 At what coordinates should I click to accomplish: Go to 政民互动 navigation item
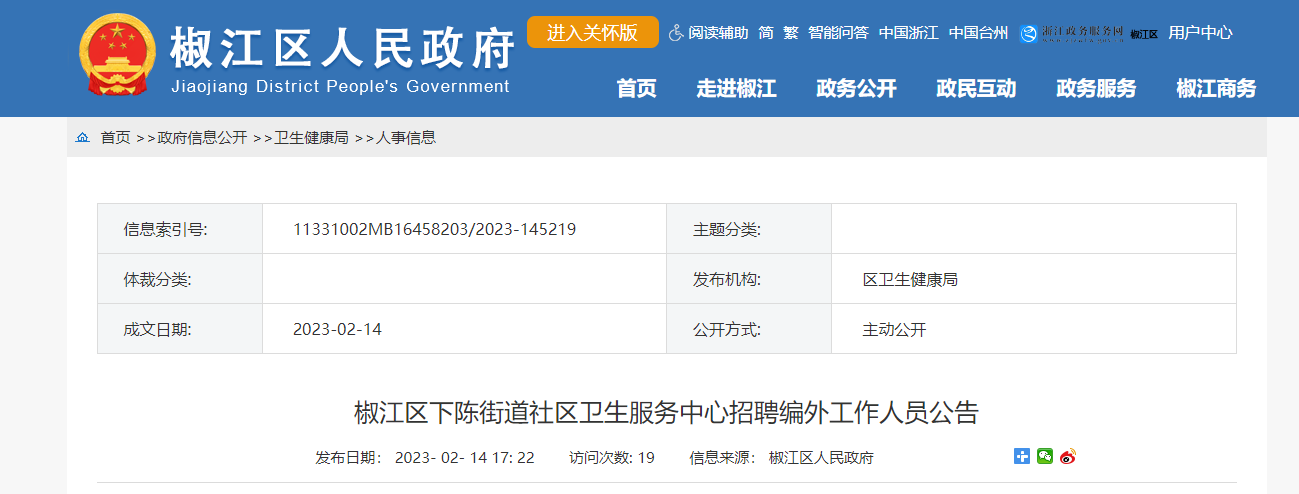[x=976, y=88]
